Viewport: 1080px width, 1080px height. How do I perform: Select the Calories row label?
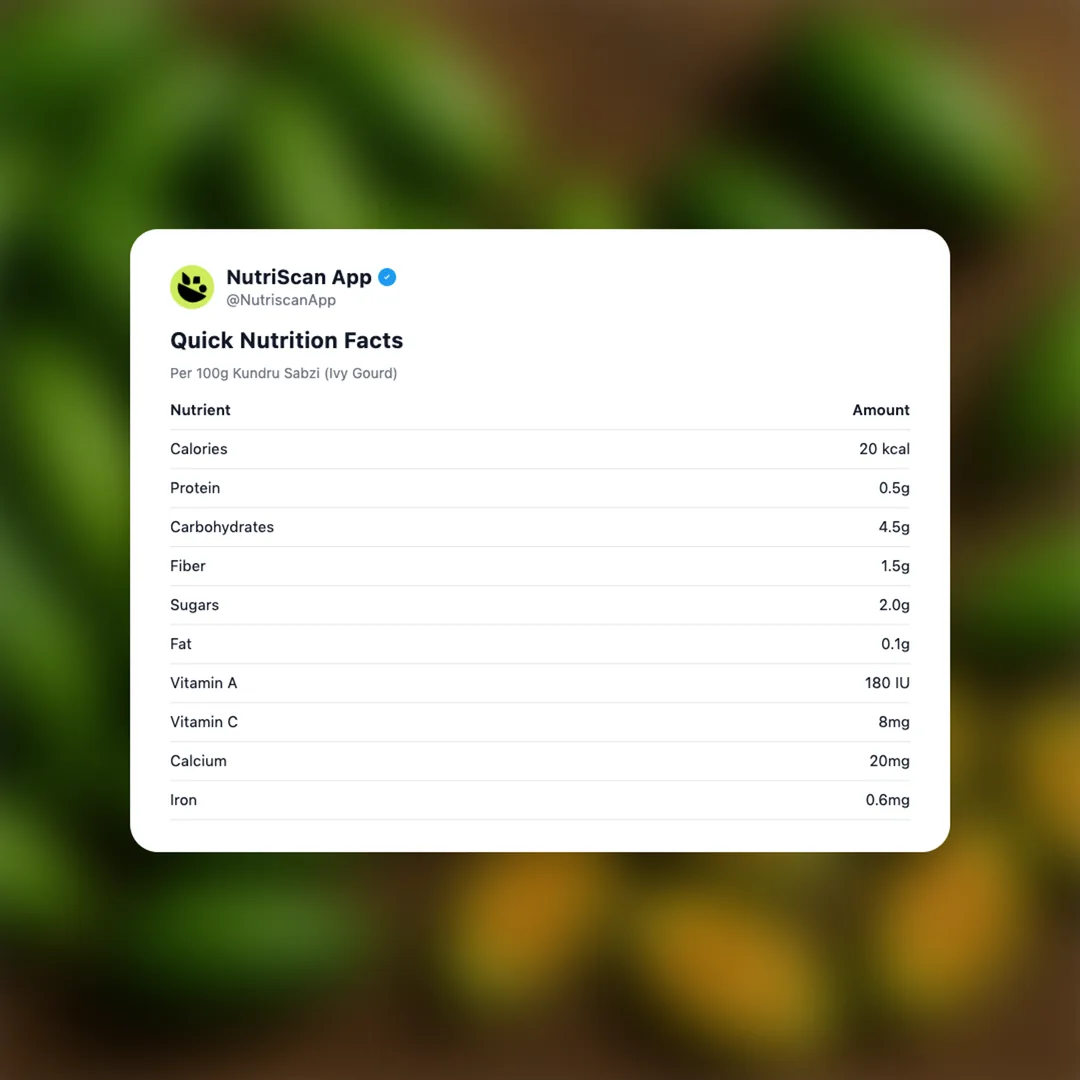[x=199, y=449]
